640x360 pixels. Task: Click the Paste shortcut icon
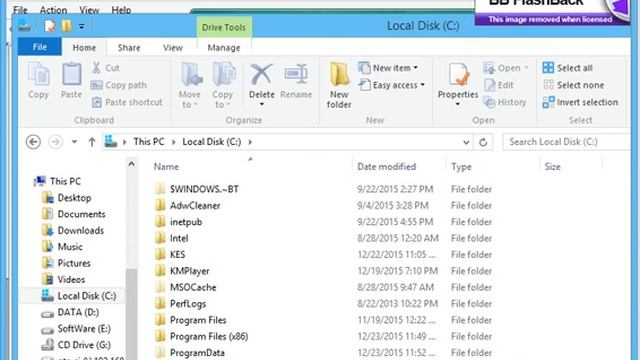tap(96, 102)
